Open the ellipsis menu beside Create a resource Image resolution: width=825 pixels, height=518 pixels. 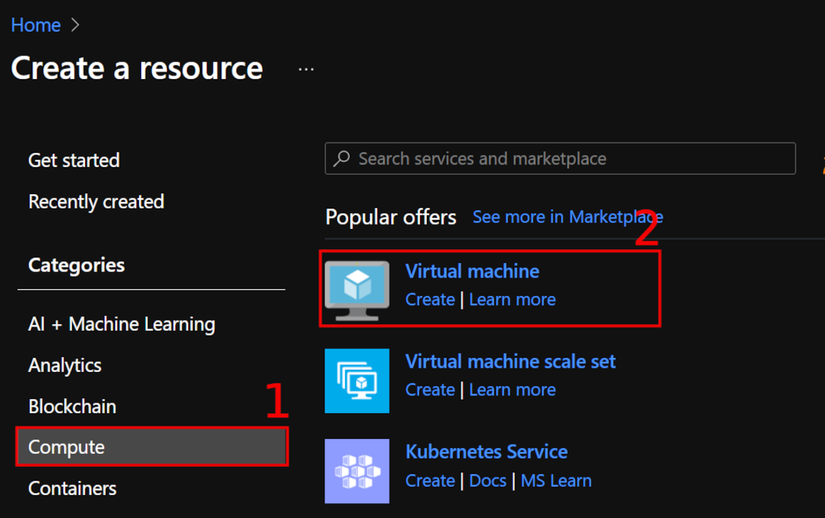[306, 69]
